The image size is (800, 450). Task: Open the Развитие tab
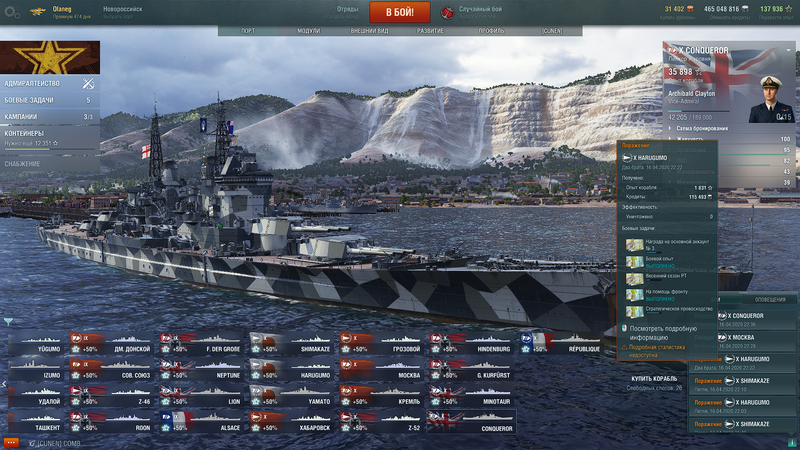click(x=430, y=31)
